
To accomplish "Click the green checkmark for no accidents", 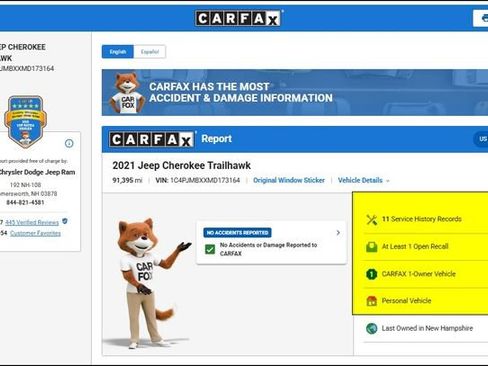I will [210, 249].
